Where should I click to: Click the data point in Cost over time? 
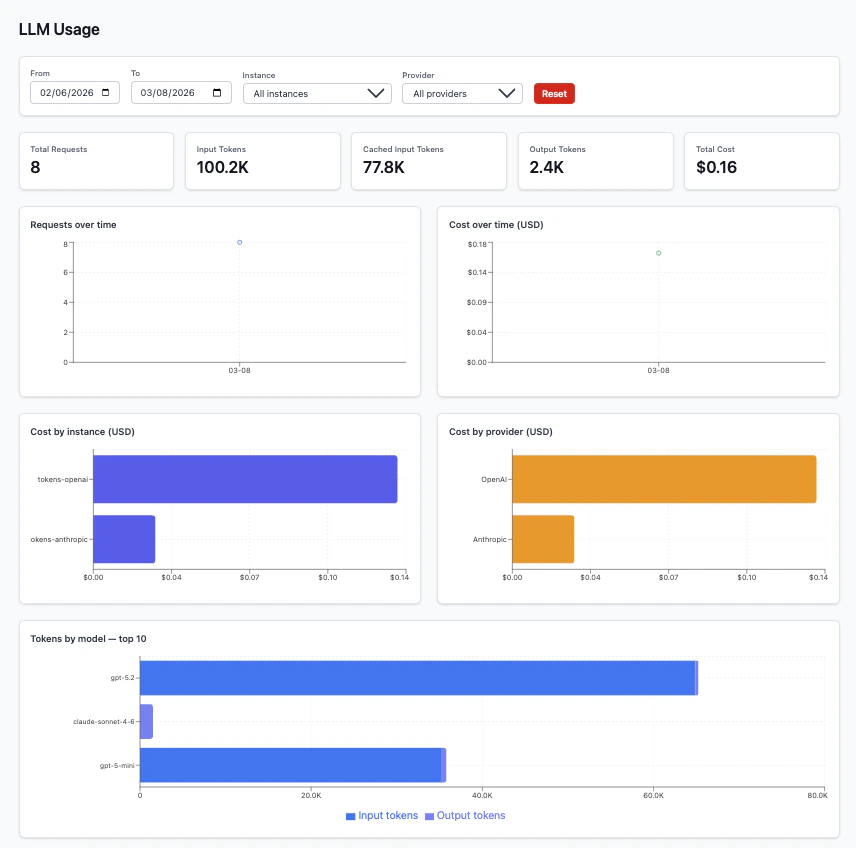point(657,253)
